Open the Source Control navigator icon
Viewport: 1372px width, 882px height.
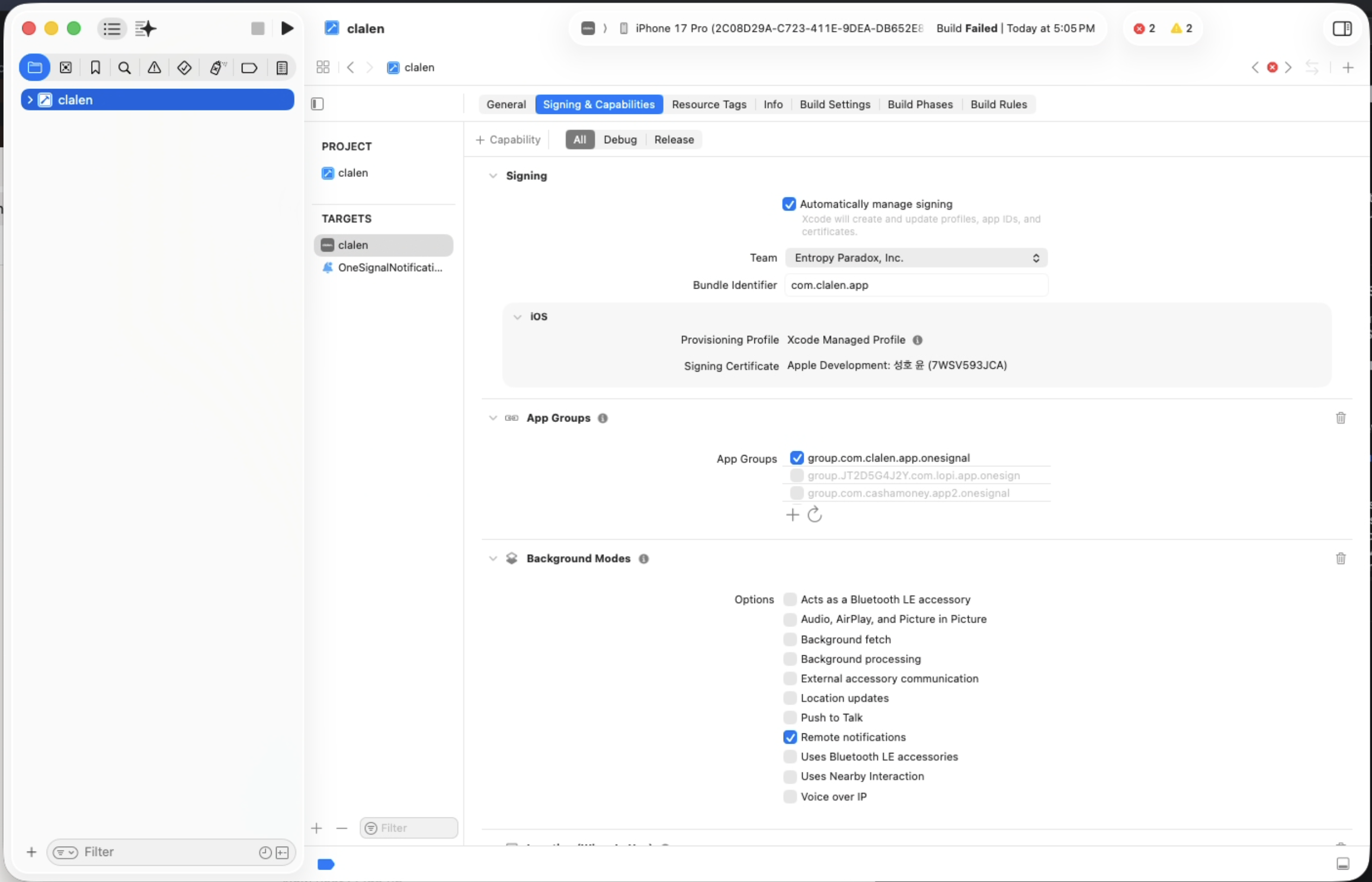coord(66,68)
